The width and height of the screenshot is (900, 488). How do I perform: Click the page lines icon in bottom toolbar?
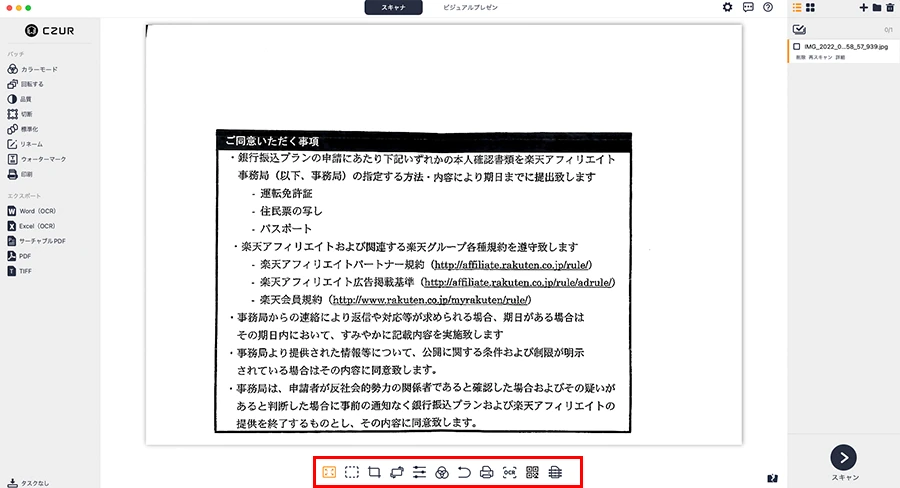pos(555,472)
